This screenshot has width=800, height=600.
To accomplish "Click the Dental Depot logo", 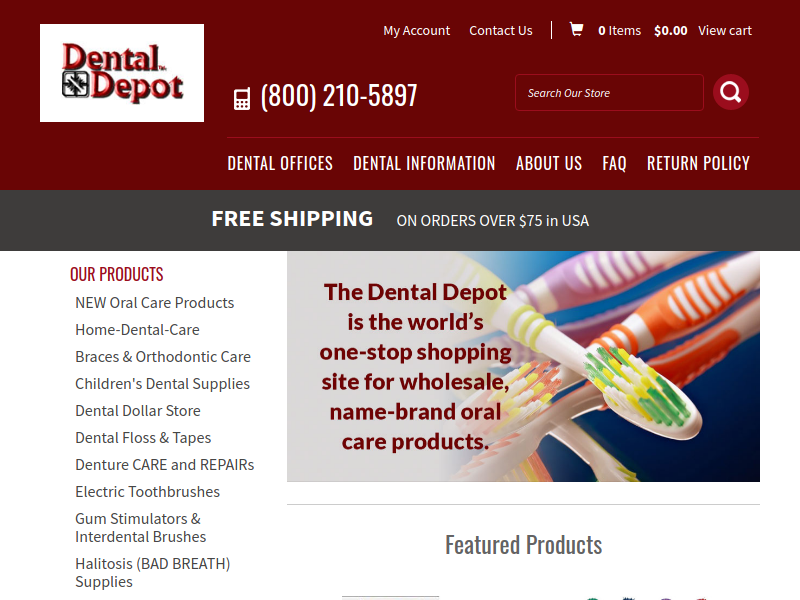I will pyautogui.click(x=122, y=73).
